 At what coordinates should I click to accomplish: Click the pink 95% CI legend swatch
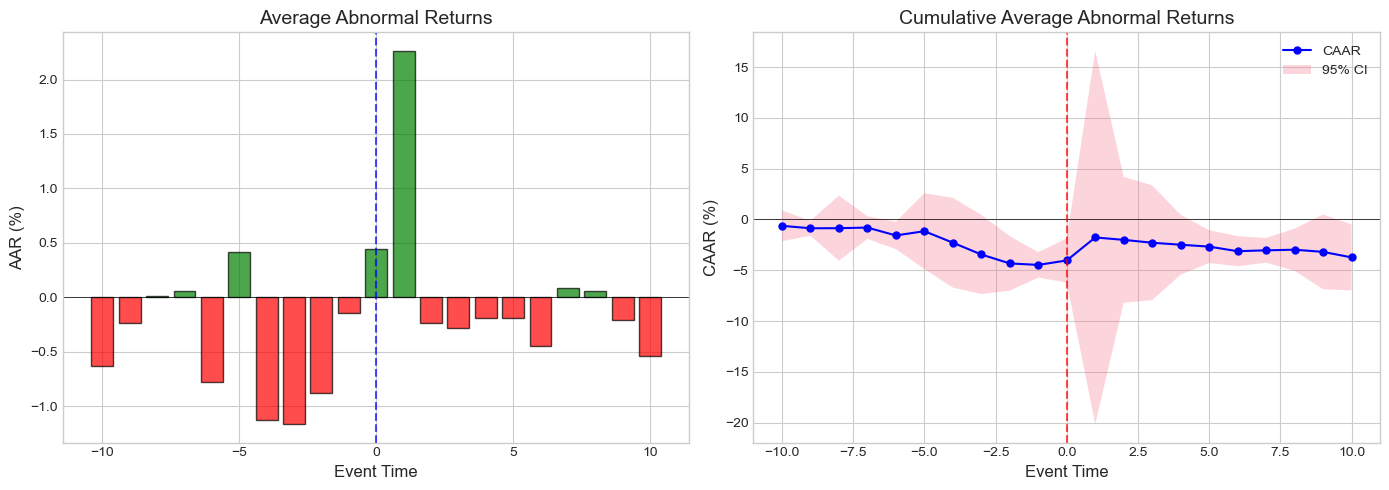[x=1297, y=68]
